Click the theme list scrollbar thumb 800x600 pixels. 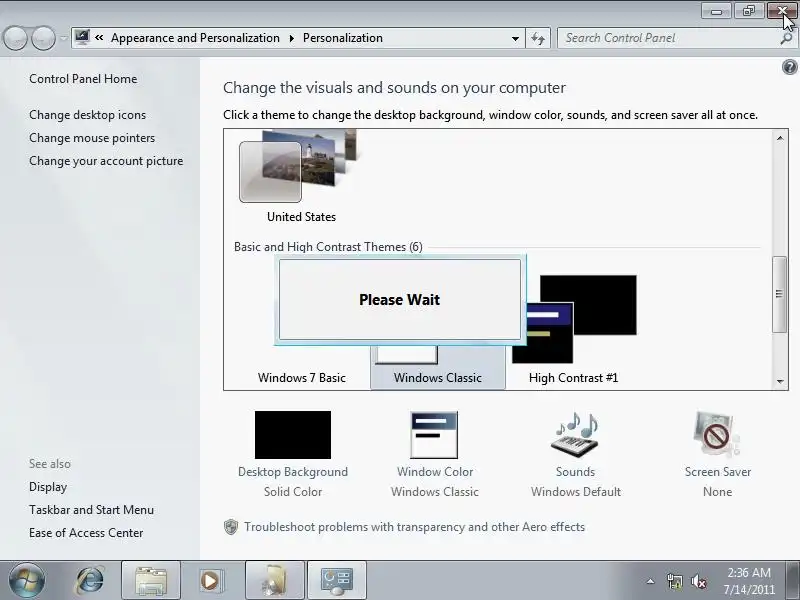pyautogui.click(x=780, y=294)
